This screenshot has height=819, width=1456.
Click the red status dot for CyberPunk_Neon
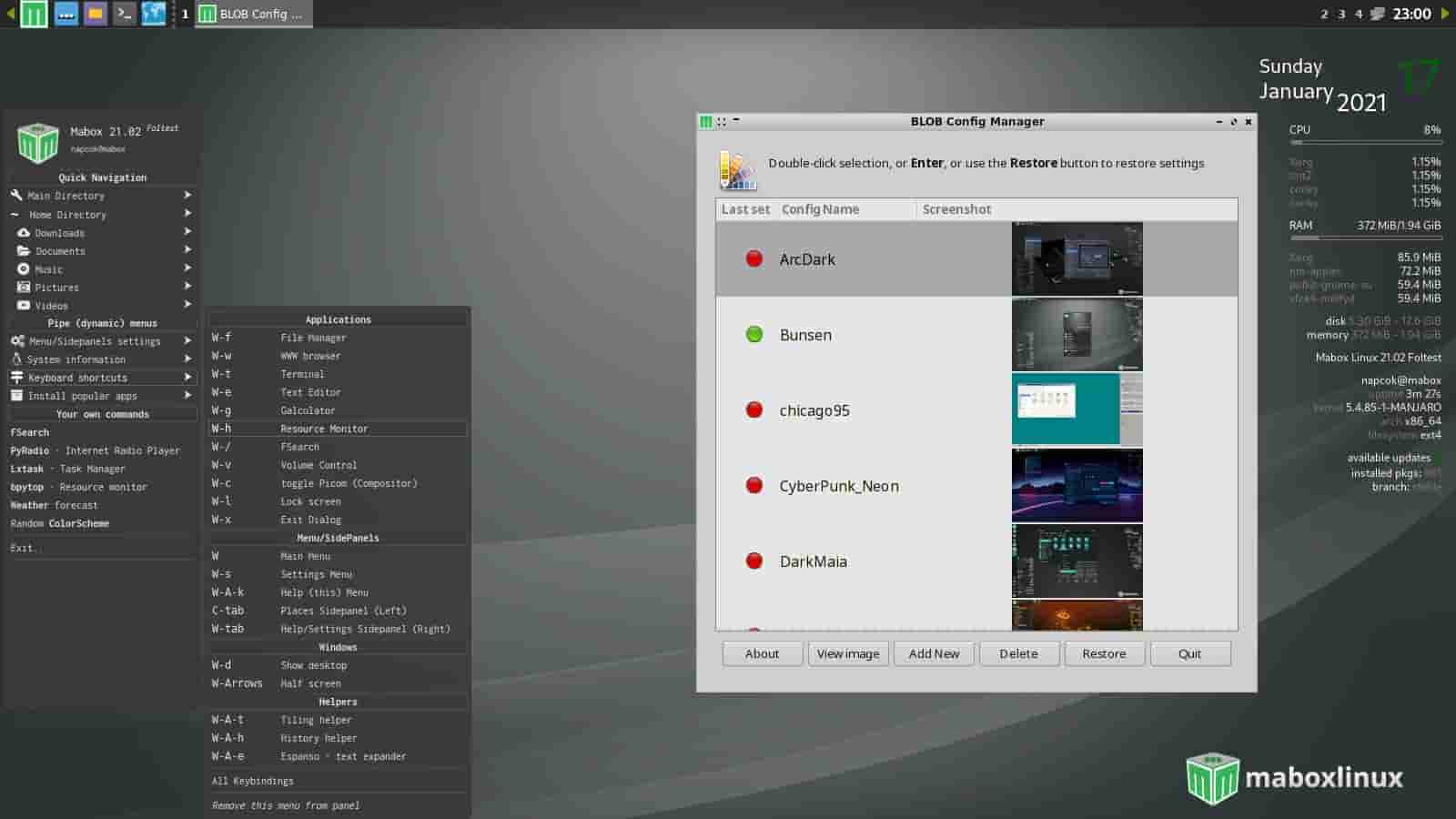(x=753, y=486)
